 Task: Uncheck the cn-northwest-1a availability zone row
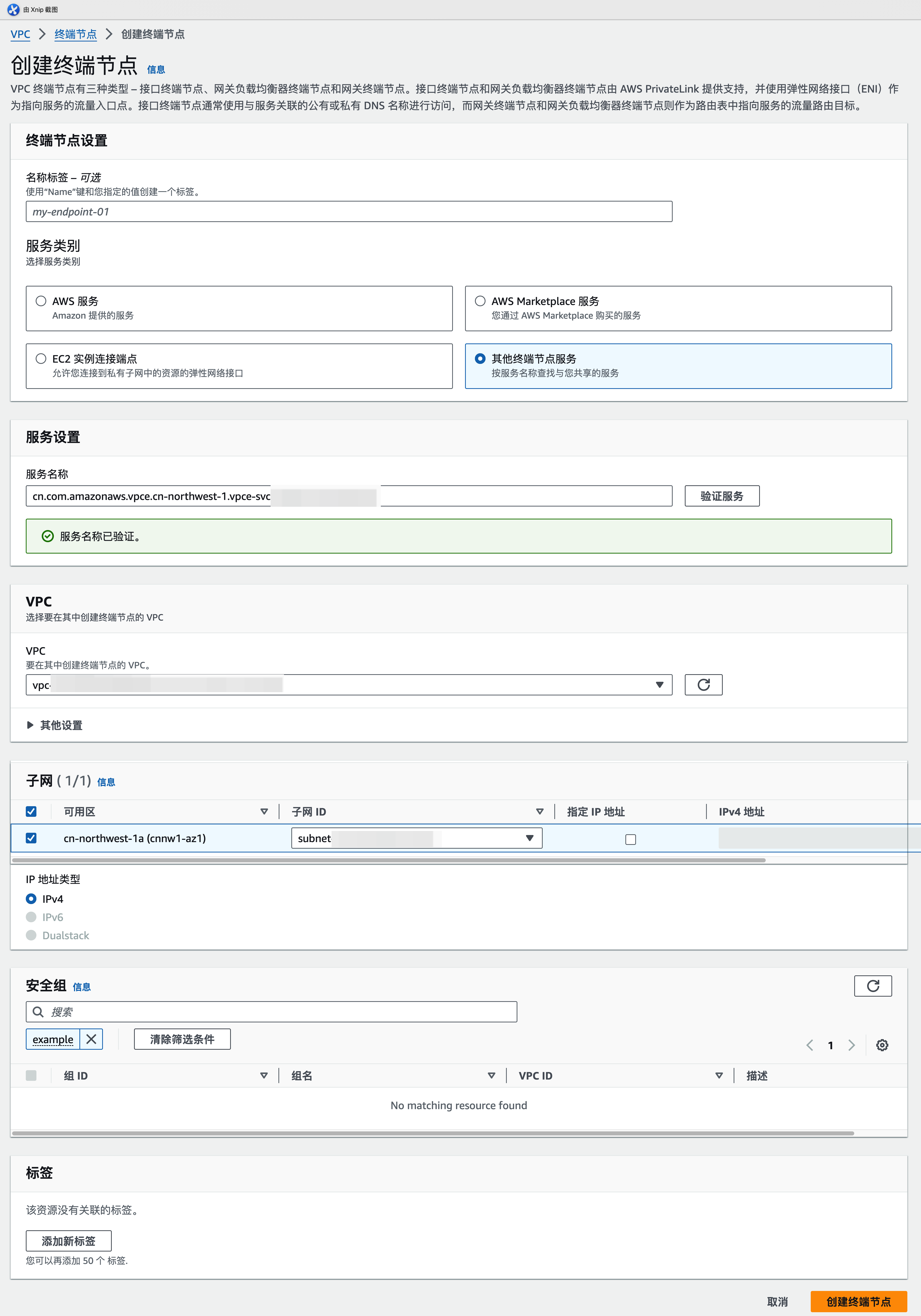pyautogui.click(x=31, y=838)
